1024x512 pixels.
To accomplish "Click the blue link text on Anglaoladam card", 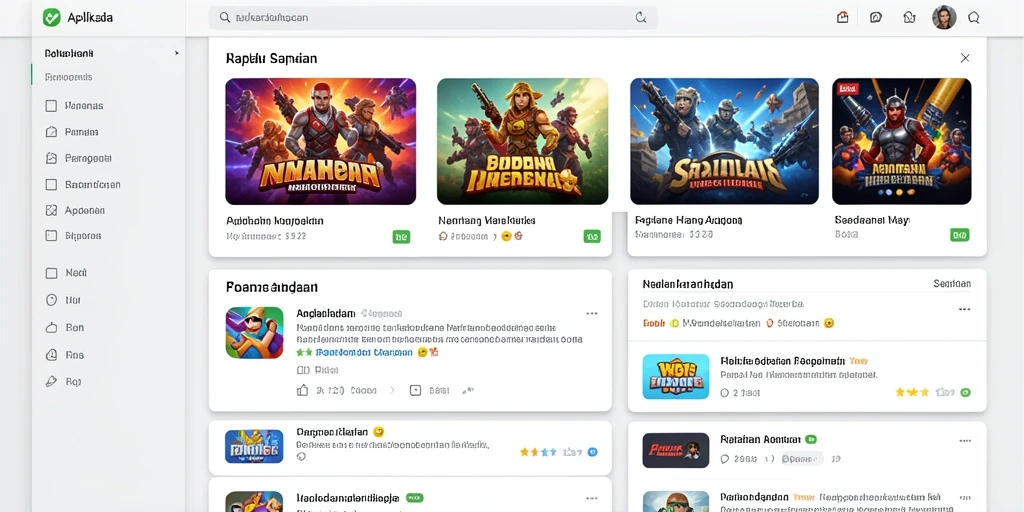I will point(364,352).
